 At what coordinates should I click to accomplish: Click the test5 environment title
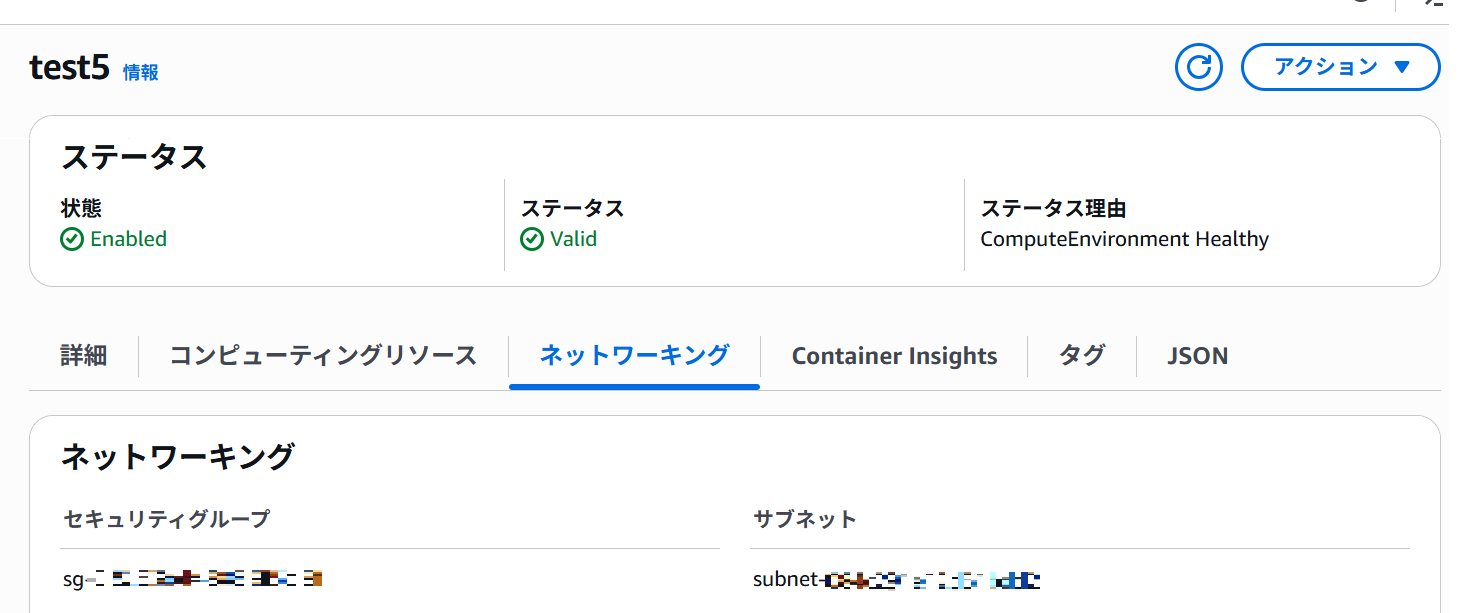coord(69,68)
